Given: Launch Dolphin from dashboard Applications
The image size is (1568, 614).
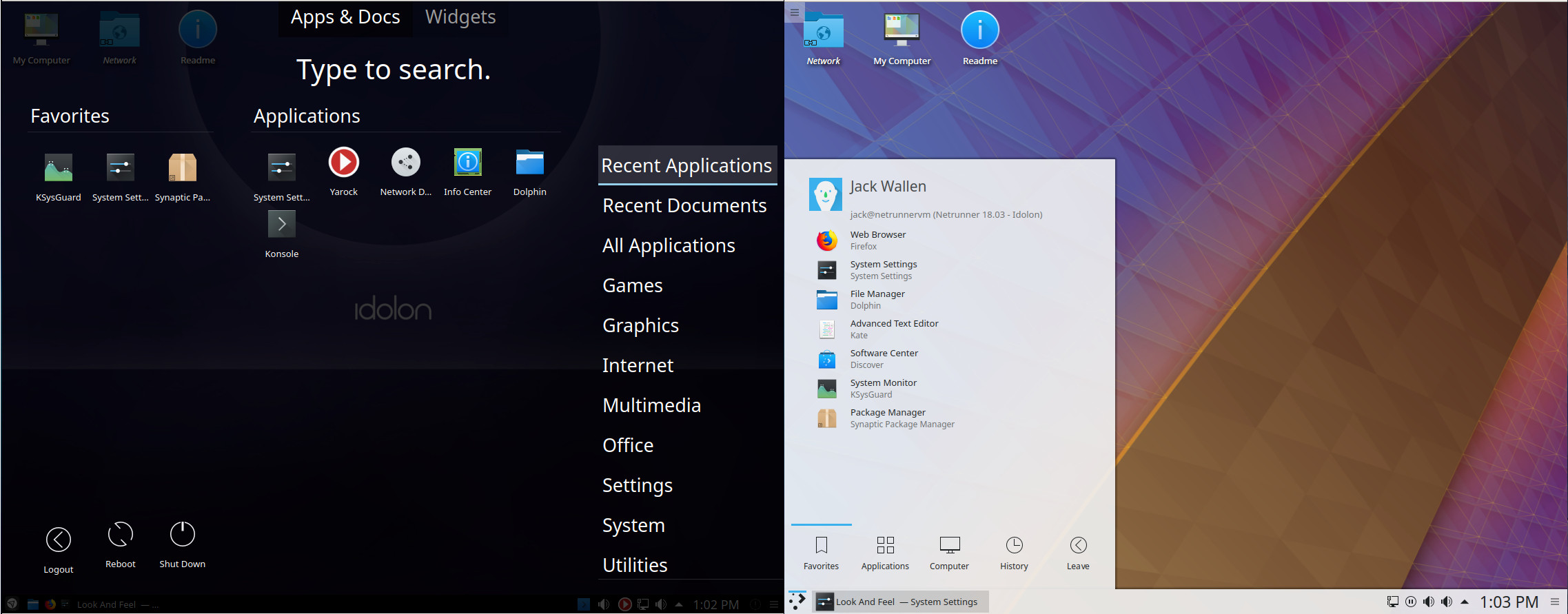Looking at the screenshot, I should (x=530, y=172).
